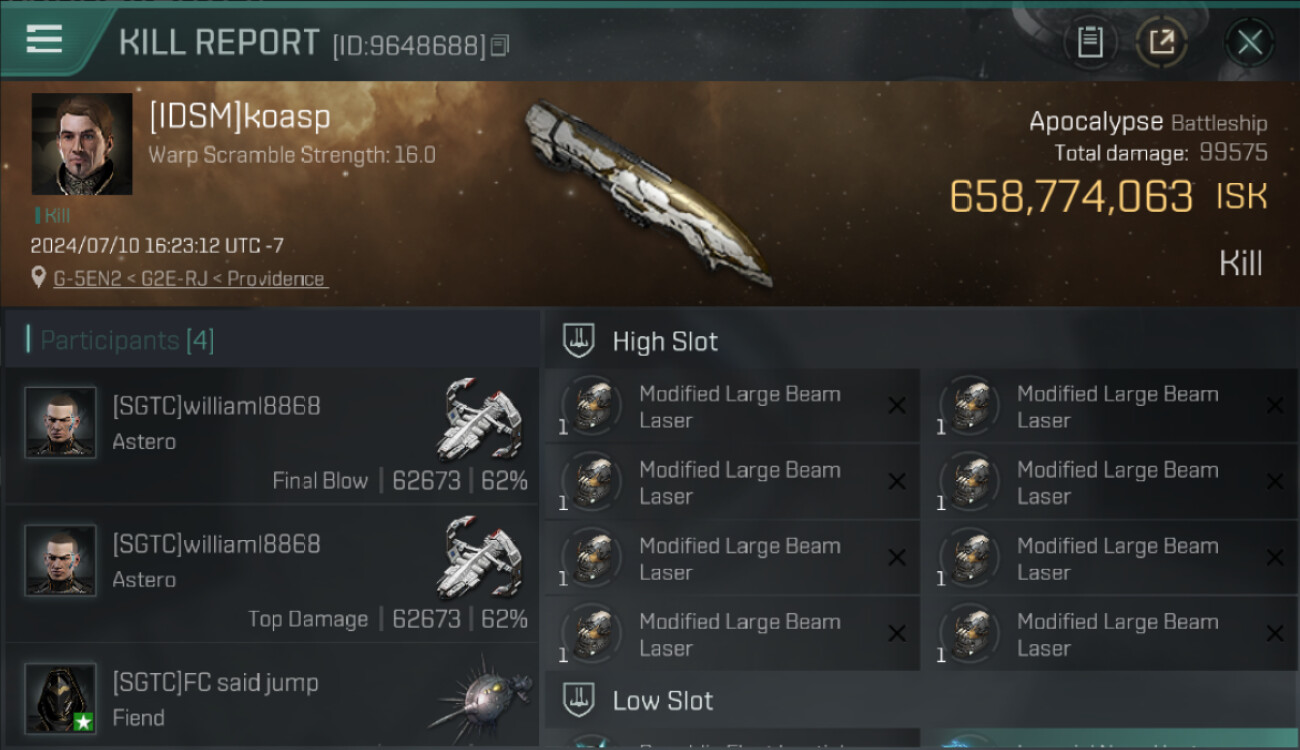Open the hamburger main menu

[x=44, y=40]
